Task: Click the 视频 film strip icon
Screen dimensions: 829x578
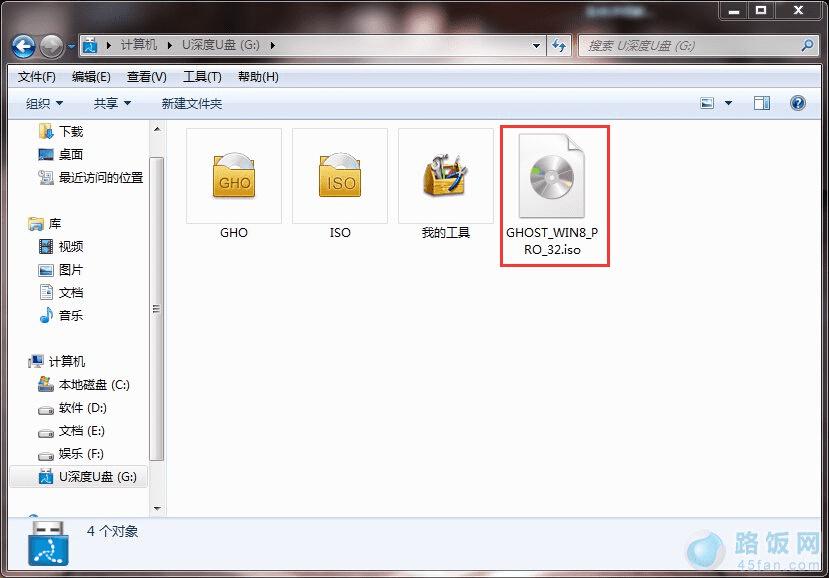Action: pyautogui.click(x=46, y=246)
